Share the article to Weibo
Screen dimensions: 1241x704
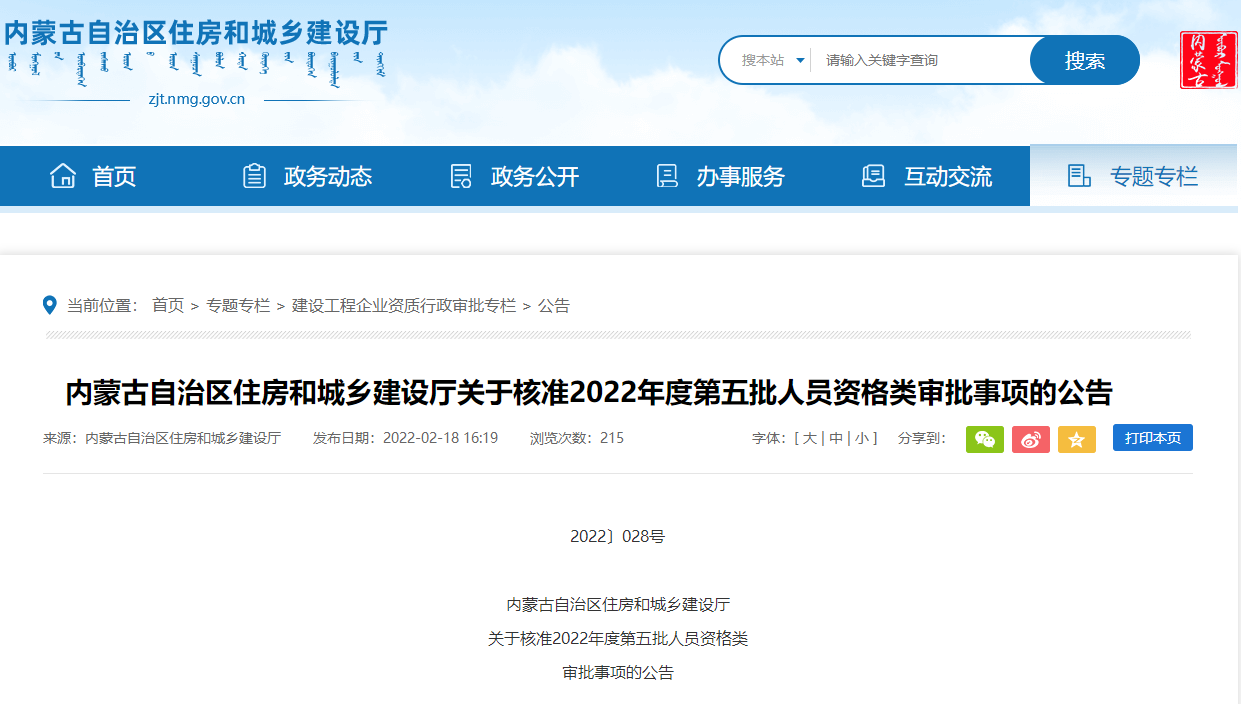point(1030,438)
